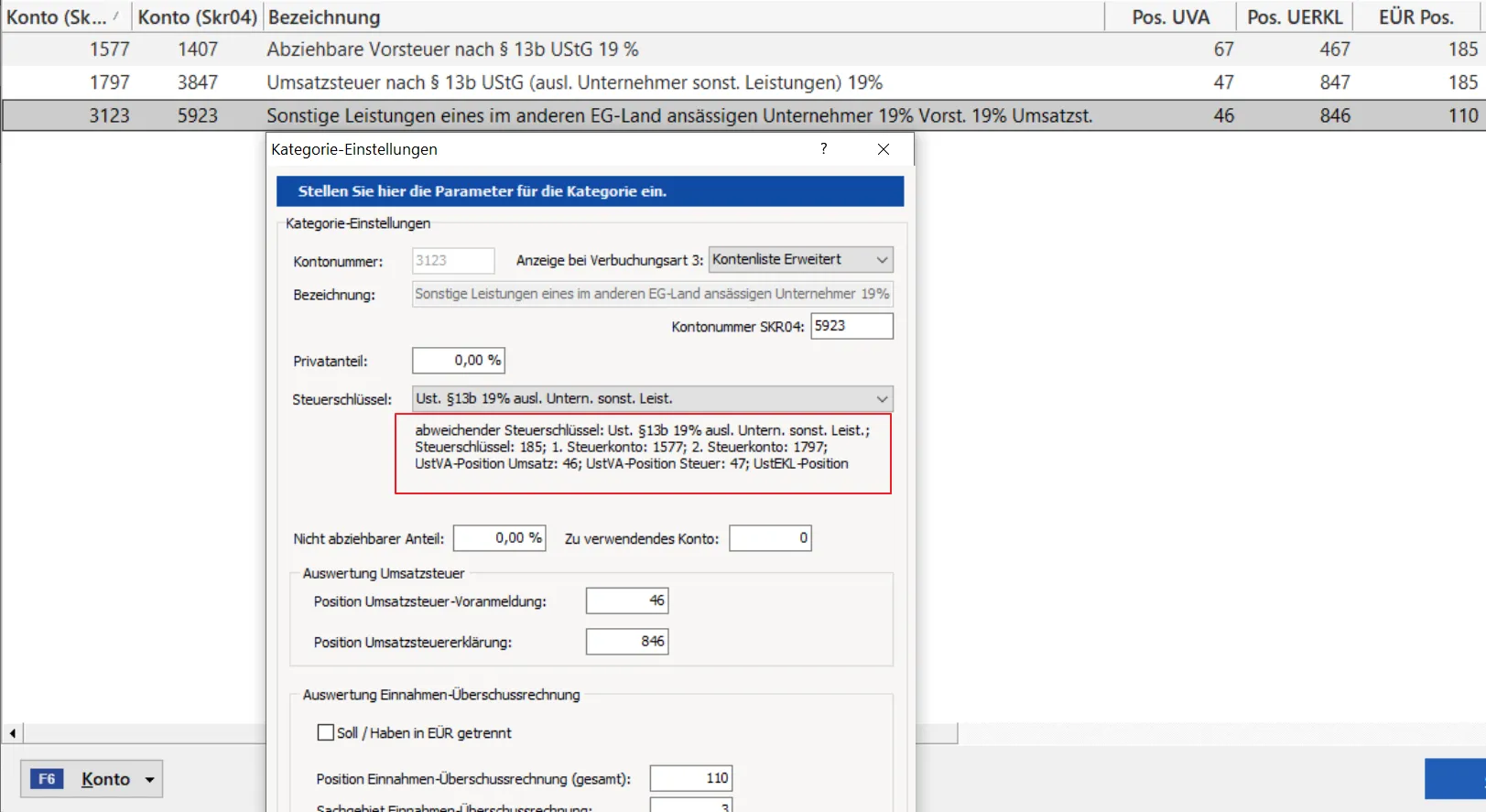Expand the Steuerschlüssel dropdown
This screenshot has width=1486, height=812.
click(881, 399)
